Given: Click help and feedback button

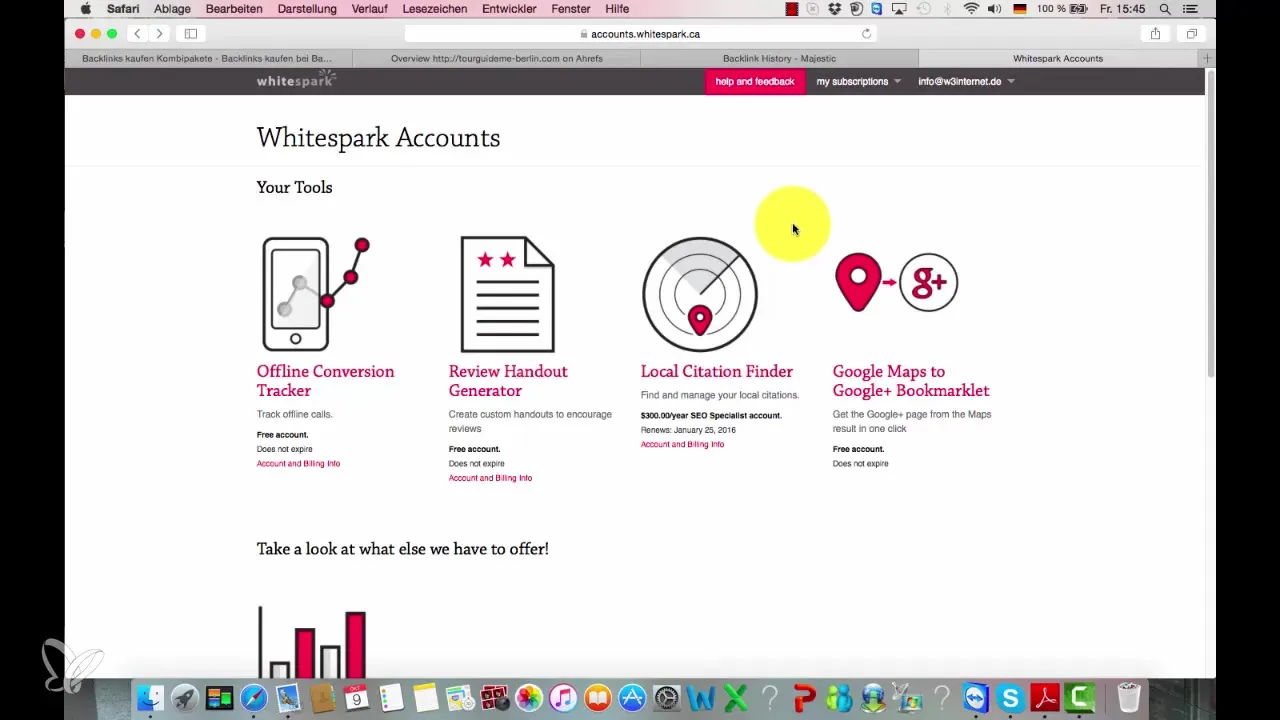Looking at the screenshot, I should [x=755, y=81].
